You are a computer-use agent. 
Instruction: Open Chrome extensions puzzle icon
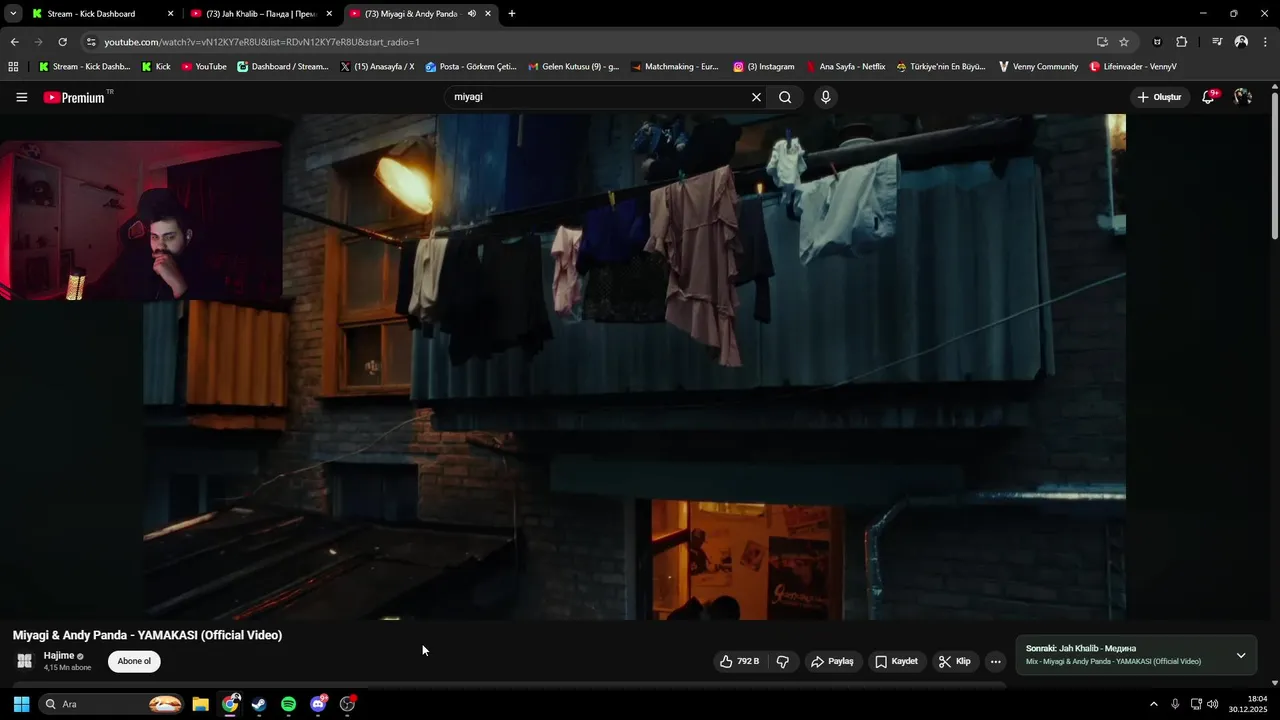tap(1182, 42)
